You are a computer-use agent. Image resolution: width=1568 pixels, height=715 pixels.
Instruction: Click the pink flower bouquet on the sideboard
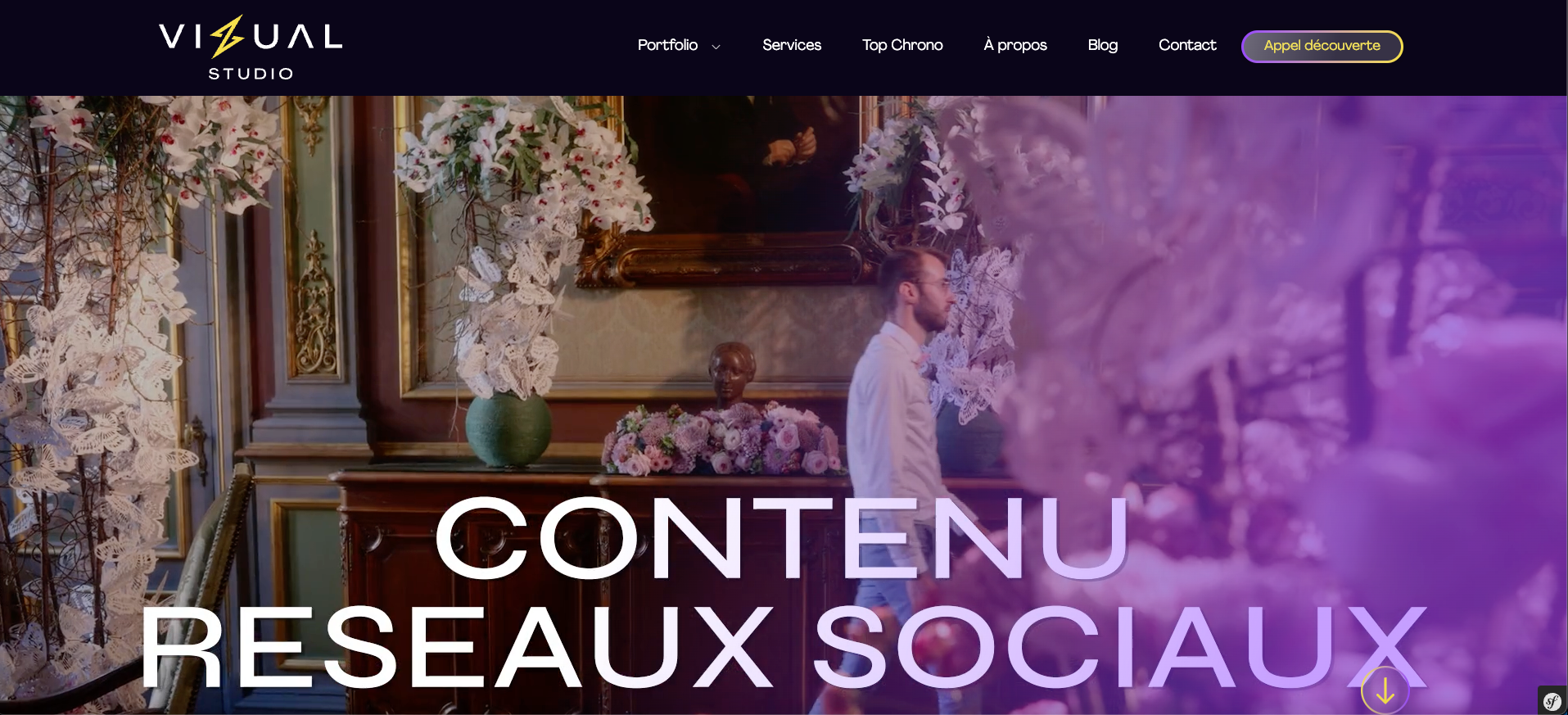[723, 438]
